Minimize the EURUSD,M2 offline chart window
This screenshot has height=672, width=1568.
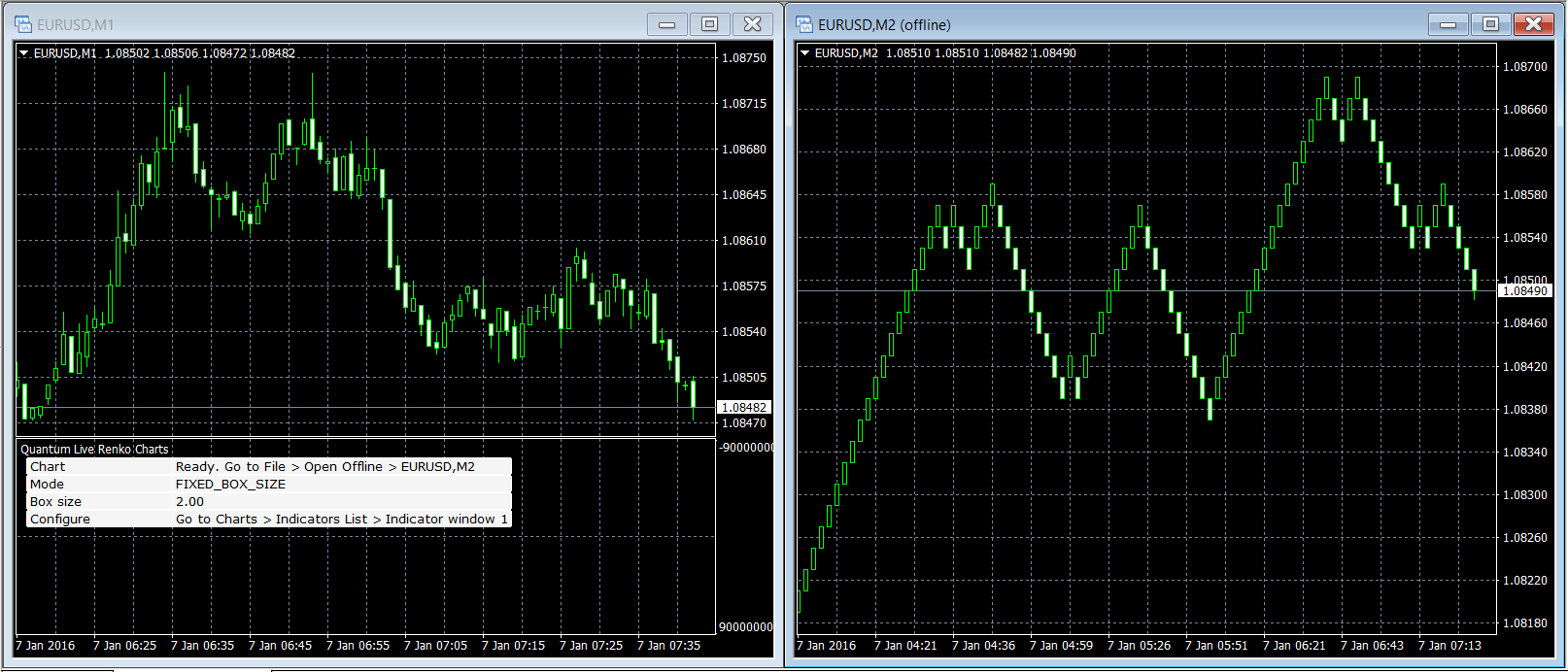(x=1448, y=24)
